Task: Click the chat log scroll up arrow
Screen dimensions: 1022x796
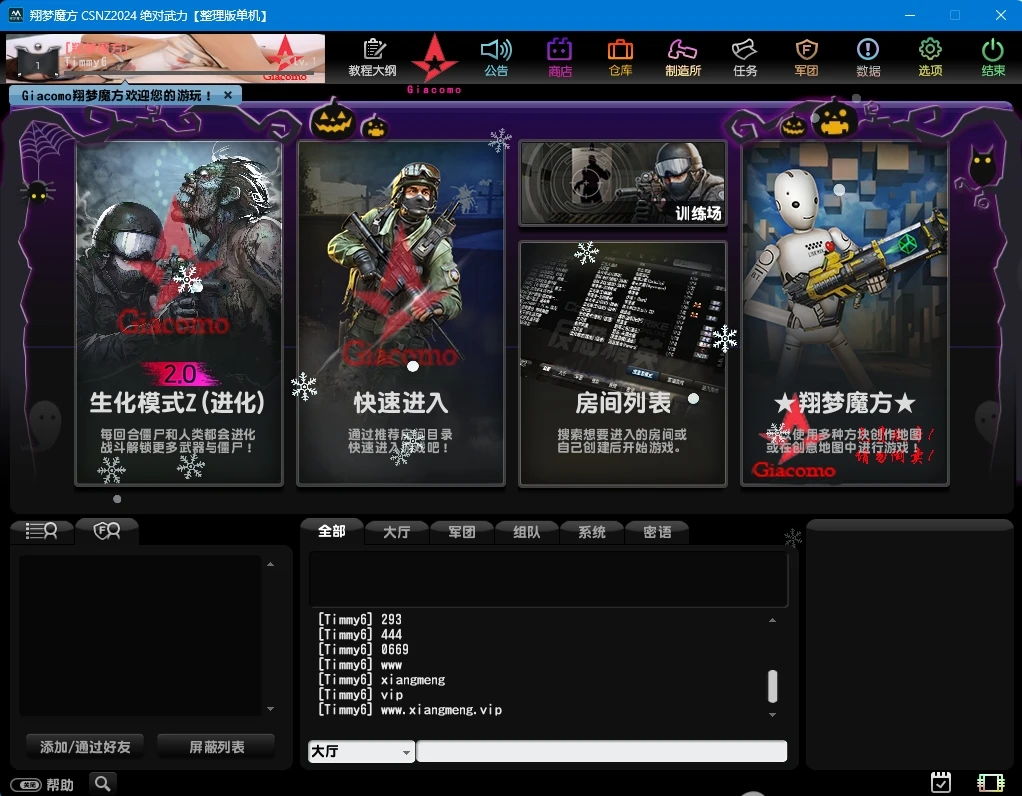Action: [x=772, y=620]
